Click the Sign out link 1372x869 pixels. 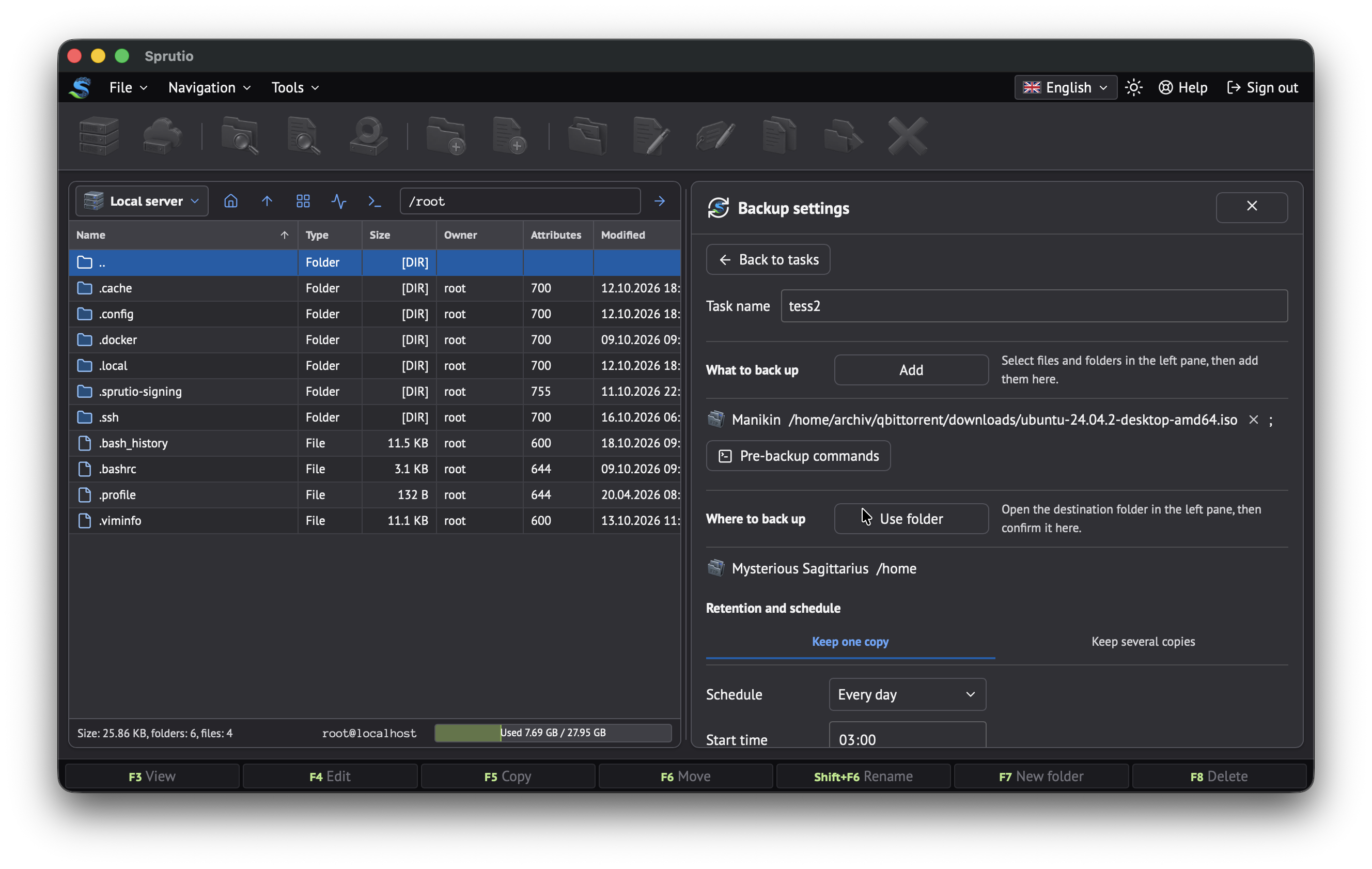(x=1262, y=87)
